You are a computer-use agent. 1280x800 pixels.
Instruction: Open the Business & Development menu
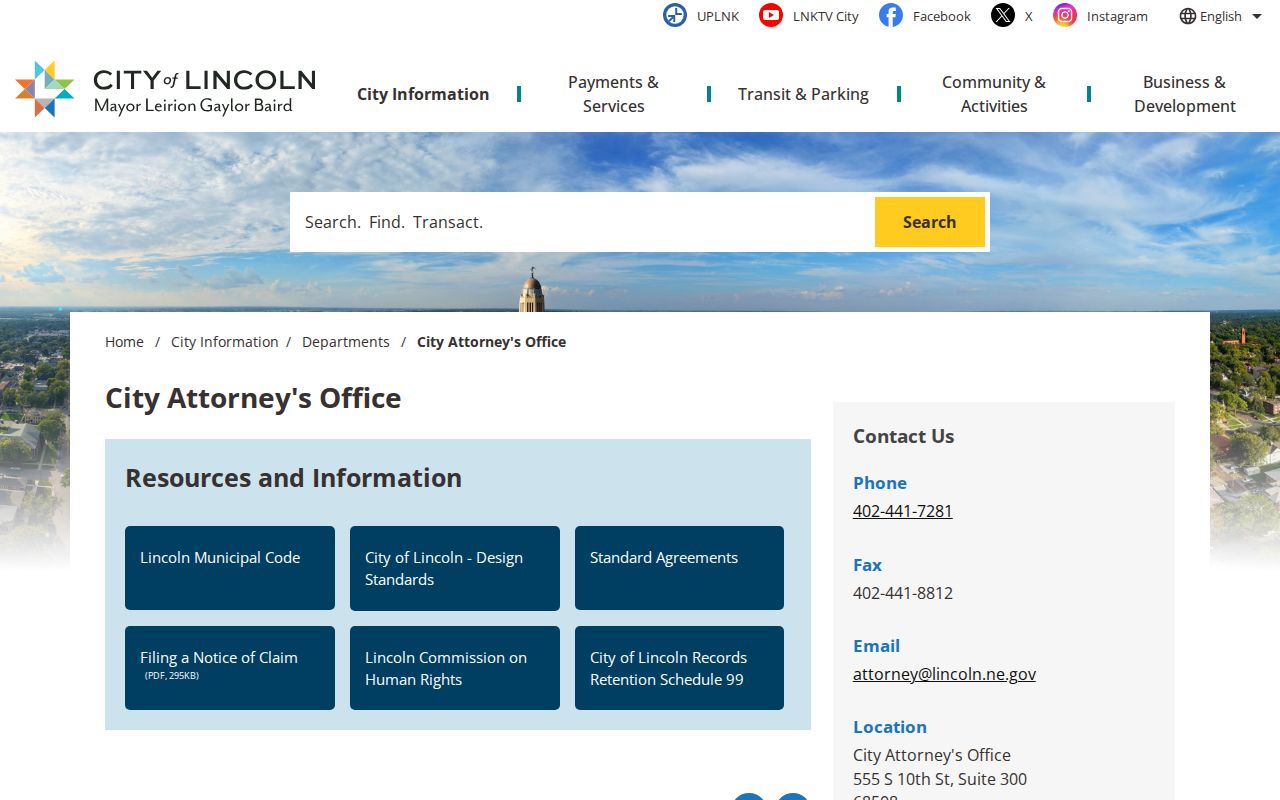(1184, 94)
